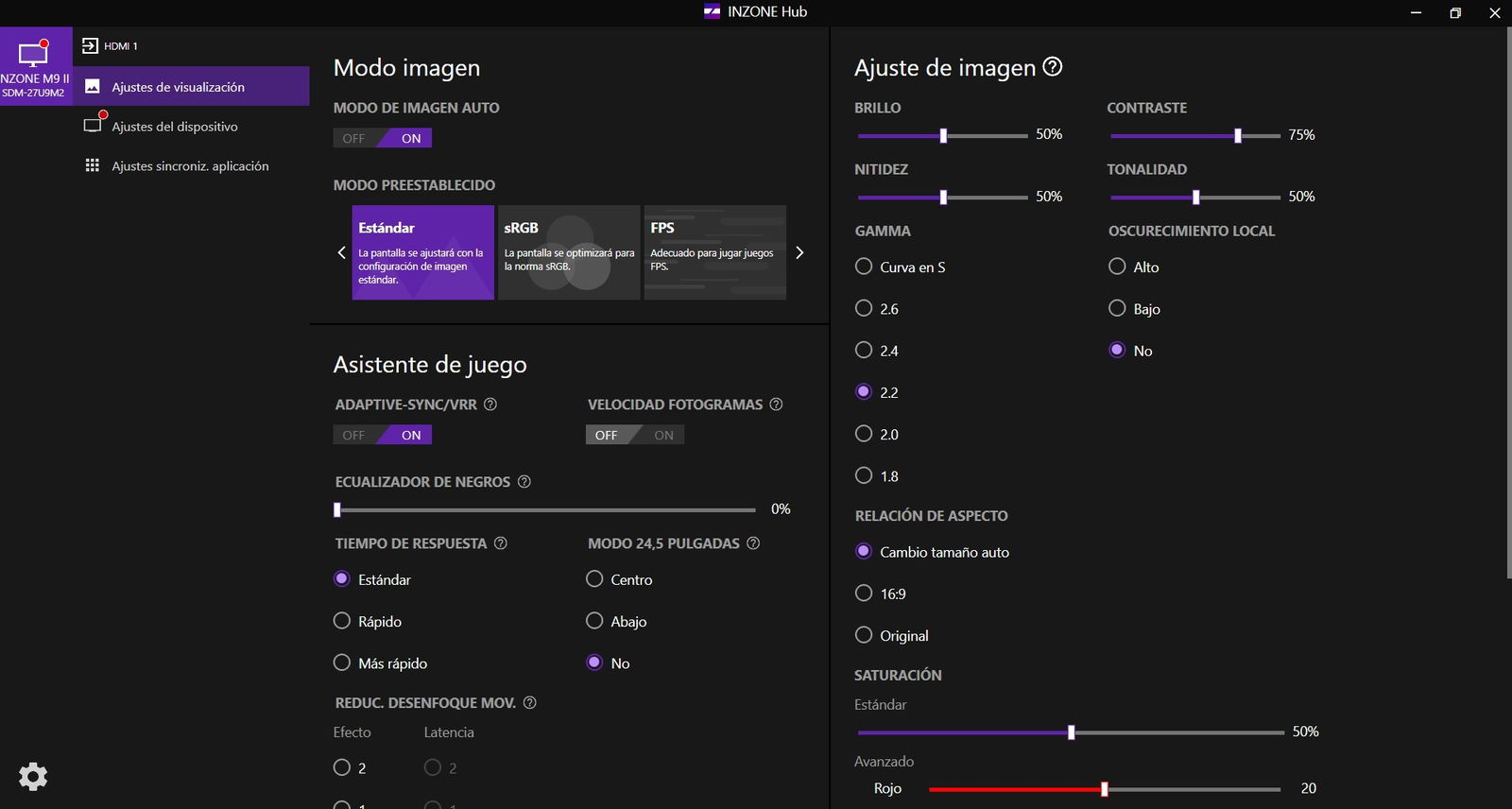1512x809 pixels.
Task: Click the Reduc. desenfoque mov. help icon
Action: [529, 703]
